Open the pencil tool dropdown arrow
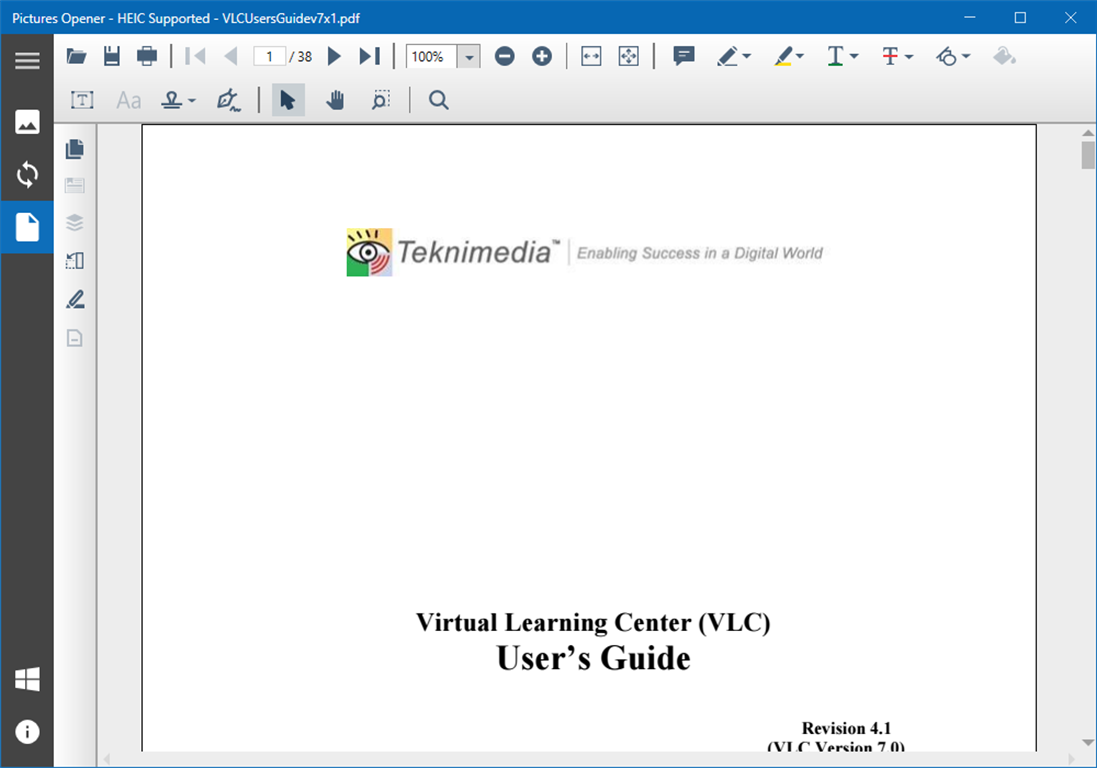The width and height of the screenshot is (1097, 768). coord(746,56)
